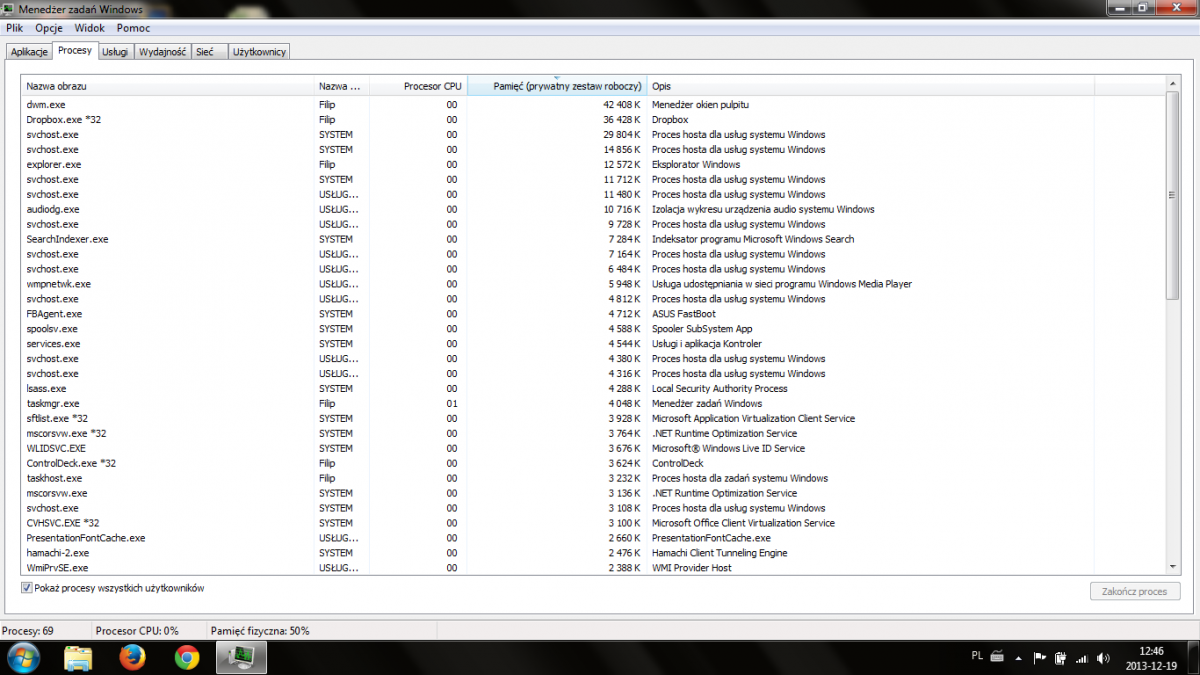Open Windows Explorer from the taskbar
This screenshot has height=675, width=1200.
click(78, 657)
